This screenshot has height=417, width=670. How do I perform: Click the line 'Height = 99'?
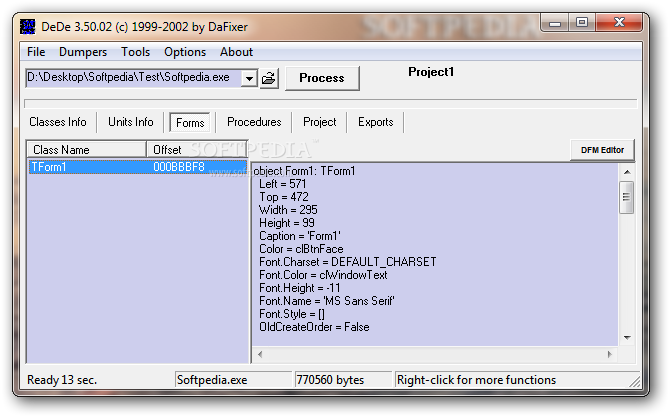[287, 223]
